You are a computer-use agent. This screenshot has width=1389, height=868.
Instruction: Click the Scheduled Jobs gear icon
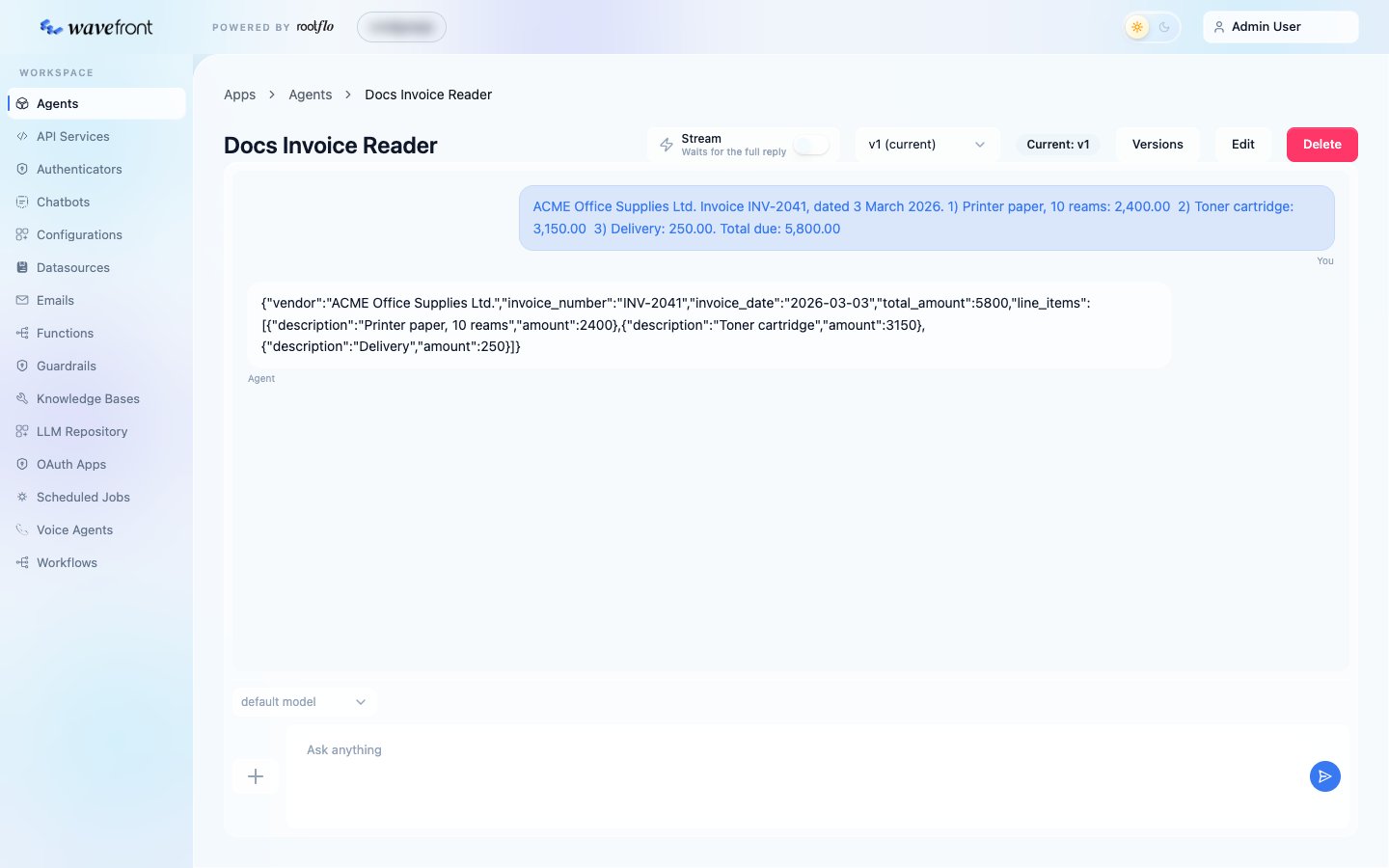[22, 497]
